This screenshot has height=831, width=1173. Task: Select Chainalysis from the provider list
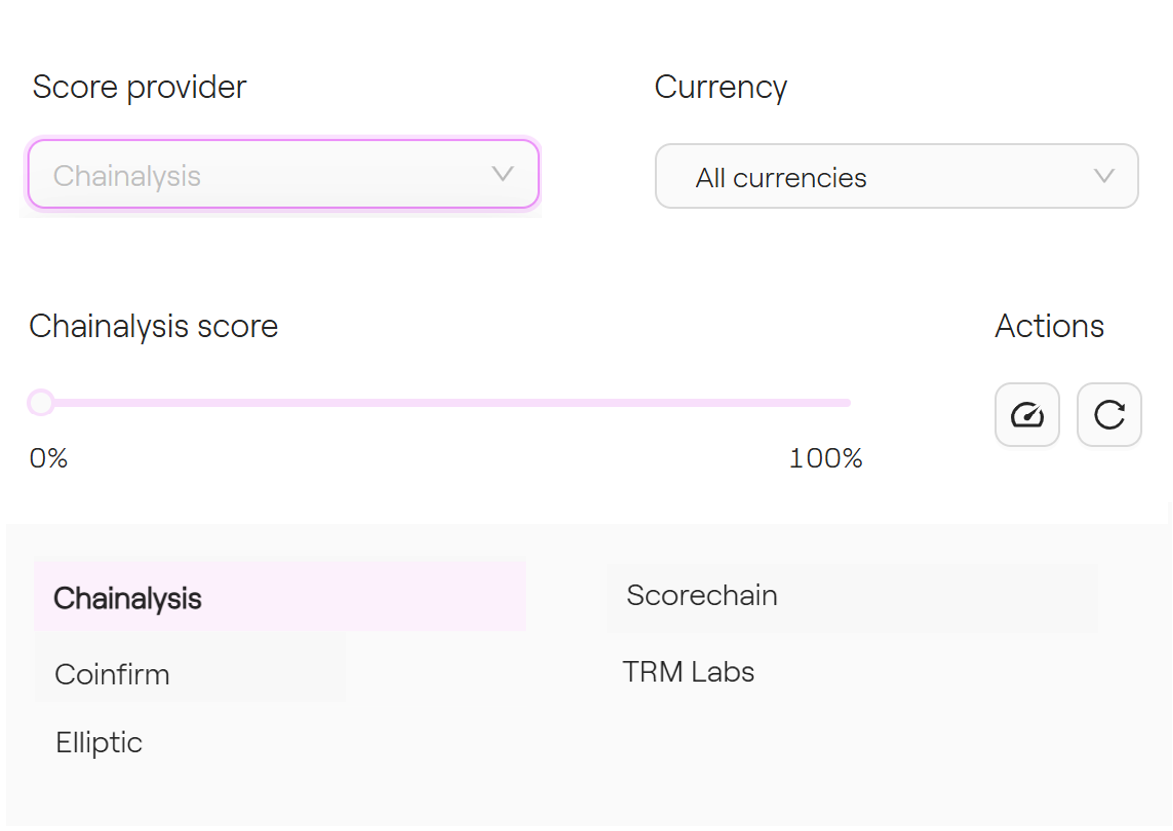(x=128, y=598)
